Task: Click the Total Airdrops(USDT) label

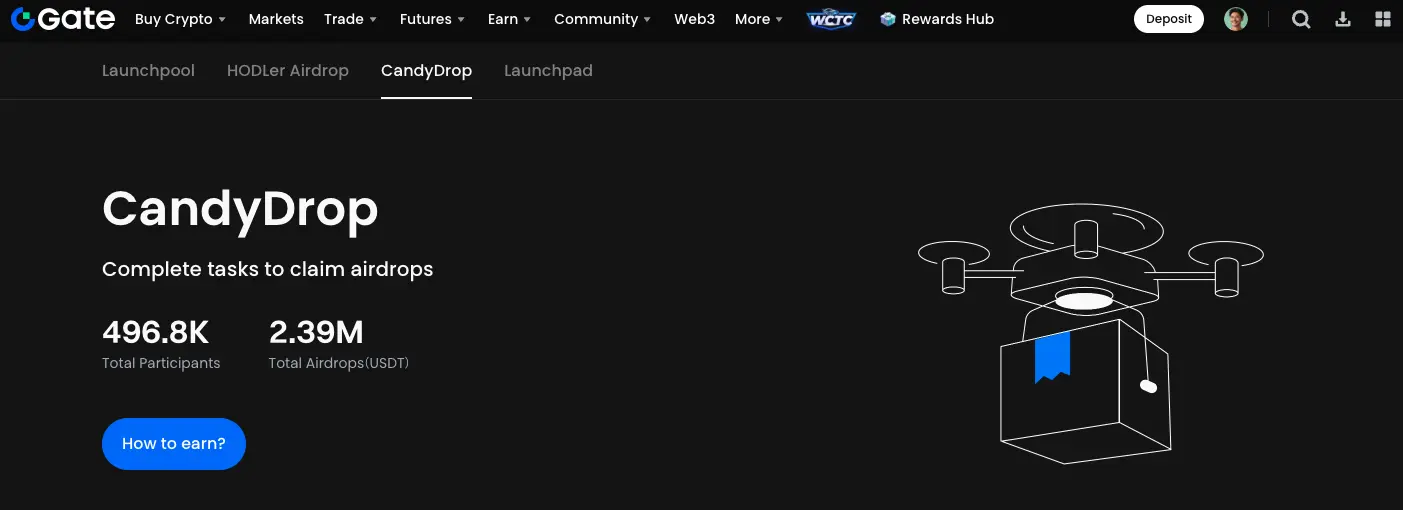Action: 339,363
